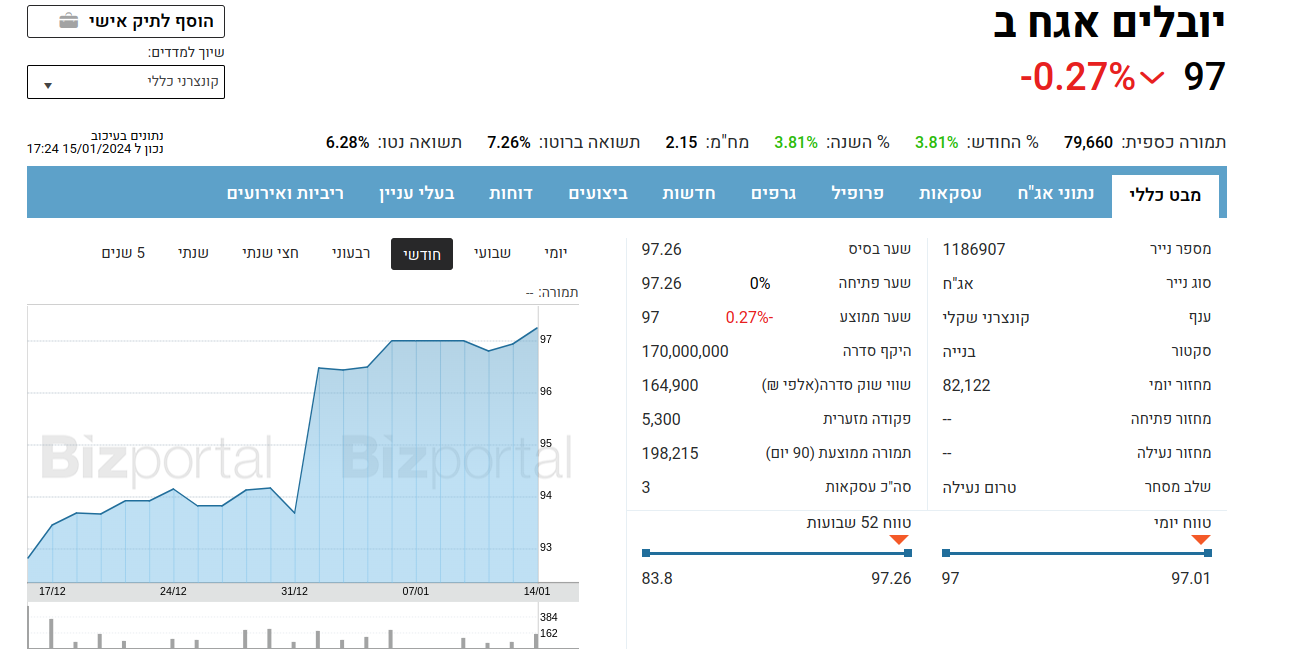Screen dimensions: 1291x661
Task: Select the חודשי chart period
Action: 422,254
